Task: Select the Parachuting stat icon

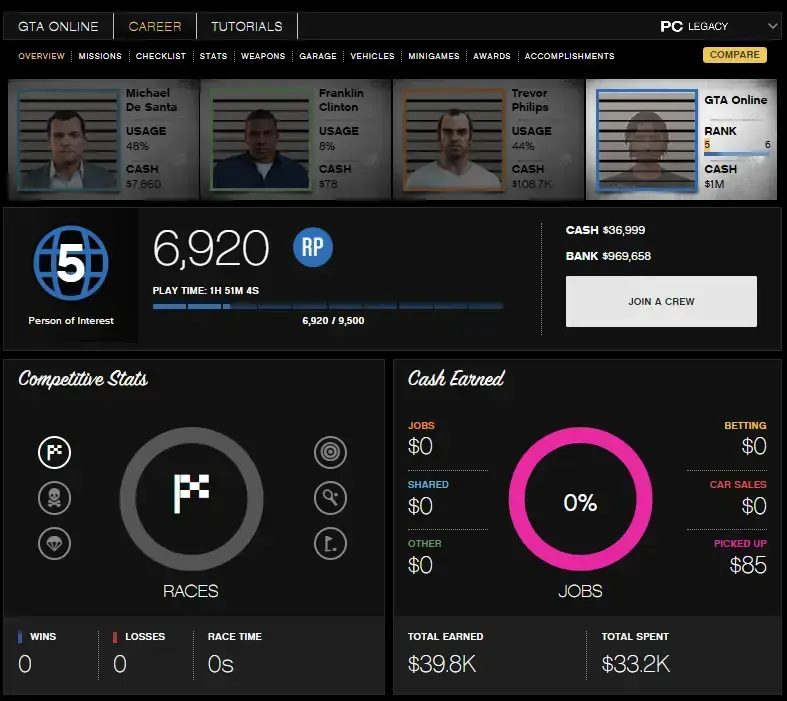Action: click(x=54, y=542)
